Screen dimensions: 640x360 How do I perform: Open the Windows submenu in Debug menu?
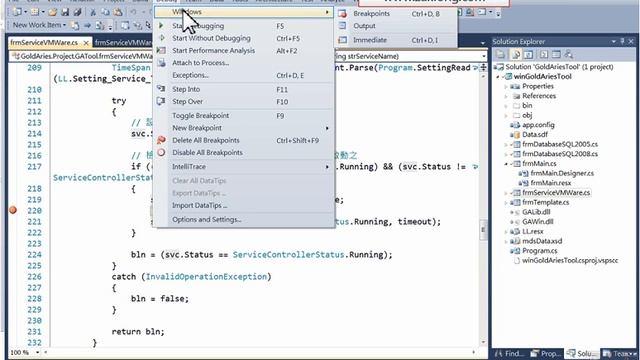pos(244,12)
